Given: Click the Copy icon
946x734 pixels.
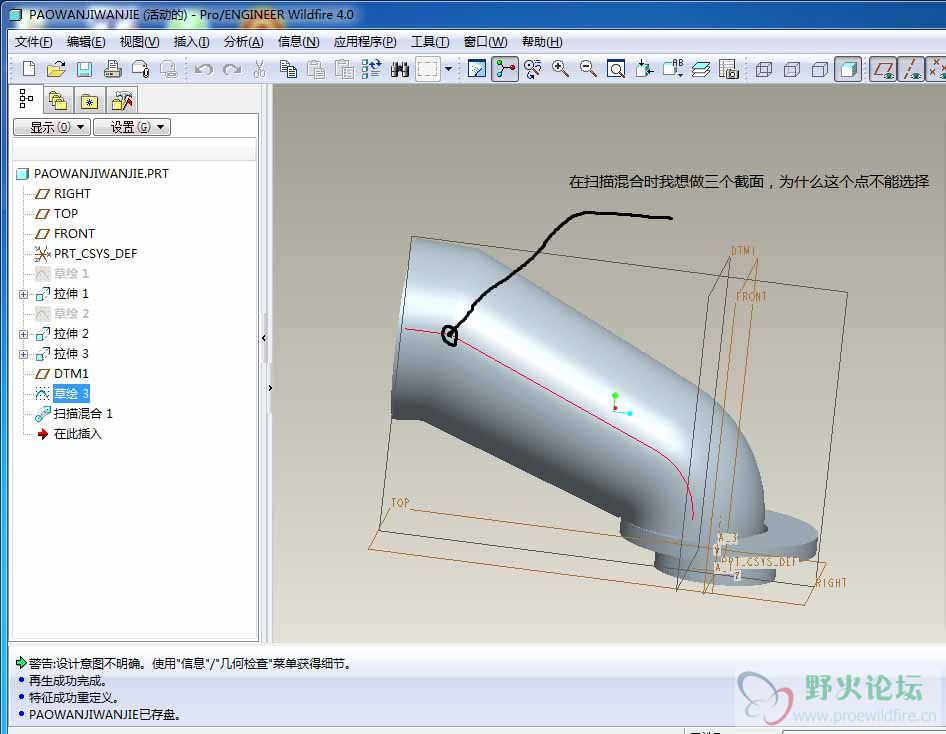Looking at the screenshot, I should pyautogui.click(x=288, y=69).
